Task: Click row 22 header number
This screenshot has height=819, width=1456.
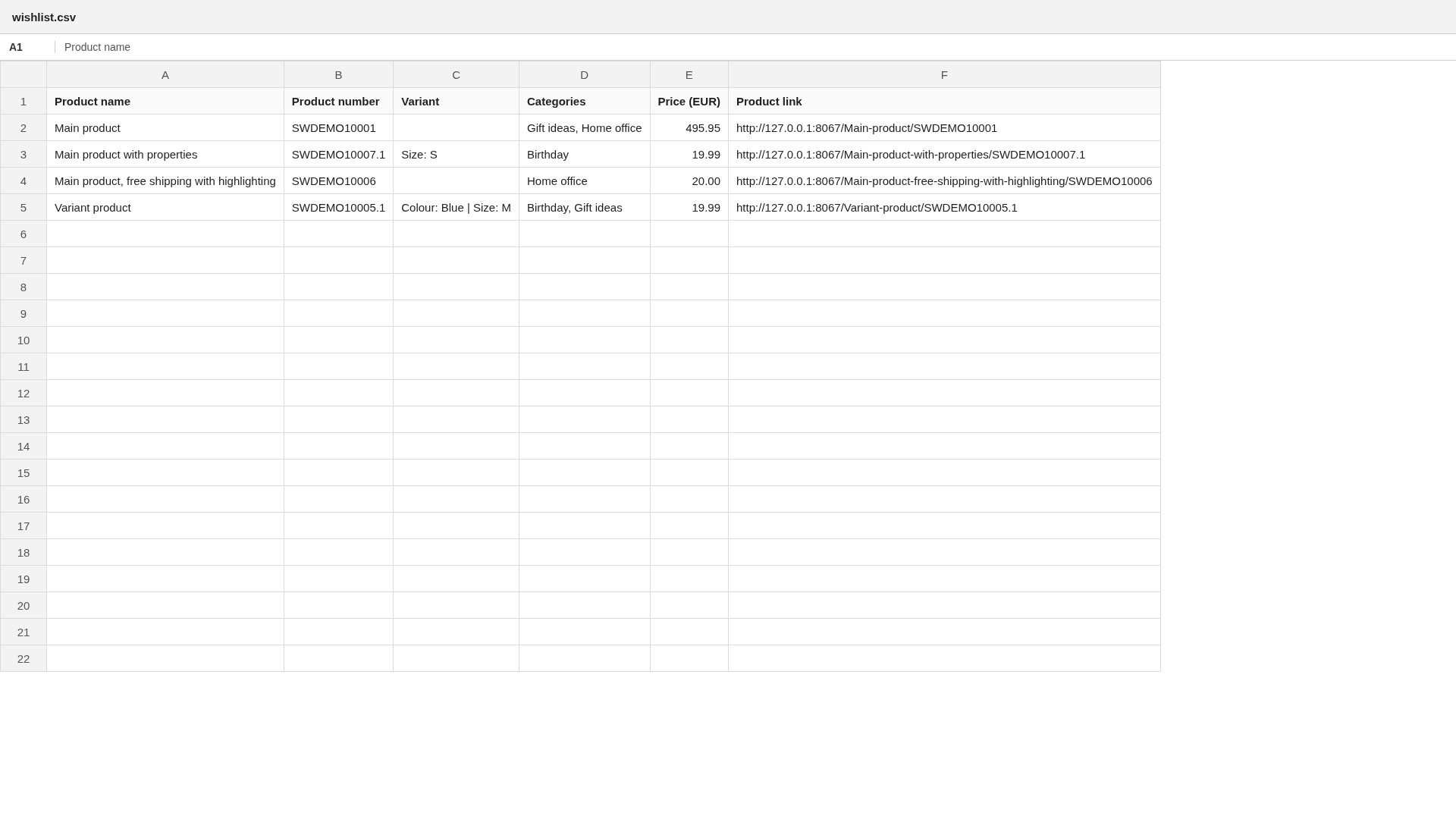Action: (x=24, y=658)
